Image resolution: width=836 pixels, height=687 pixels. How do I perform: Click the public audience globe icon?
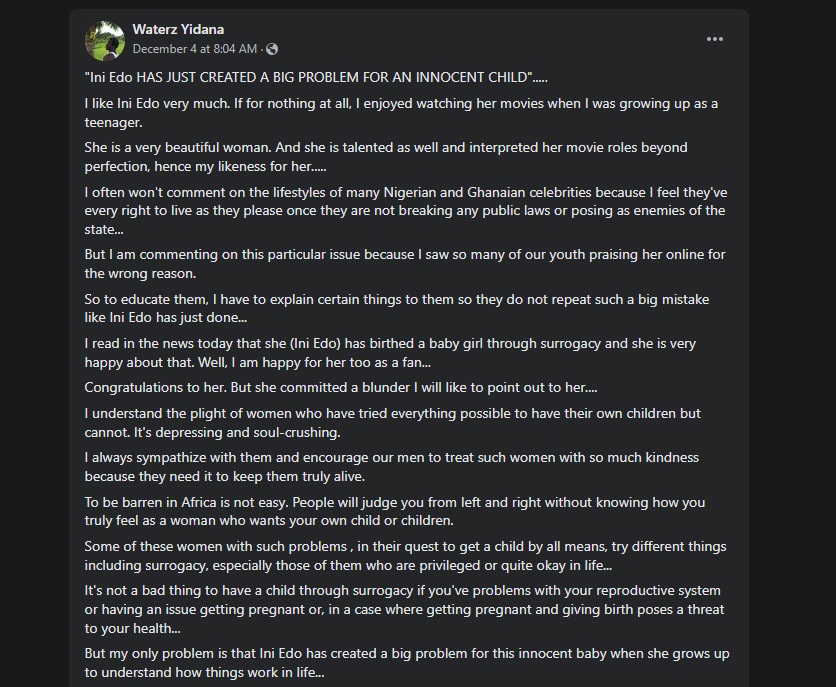pos(273,49)
